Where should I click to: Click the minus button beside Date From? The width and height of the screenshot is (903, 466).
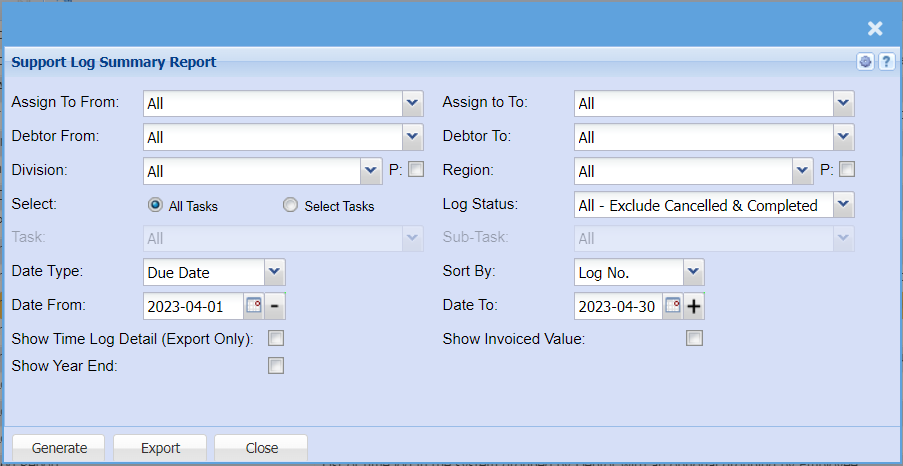[275, 306]
